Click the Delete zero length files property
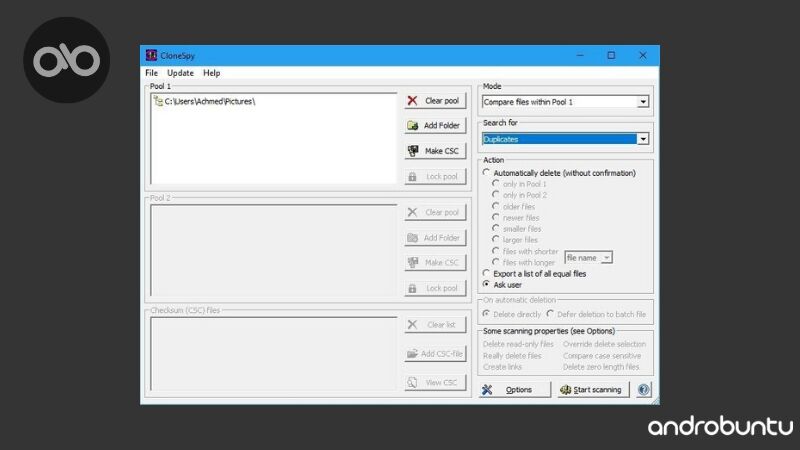Screen dimensions: 800x450 pos(601,367)
